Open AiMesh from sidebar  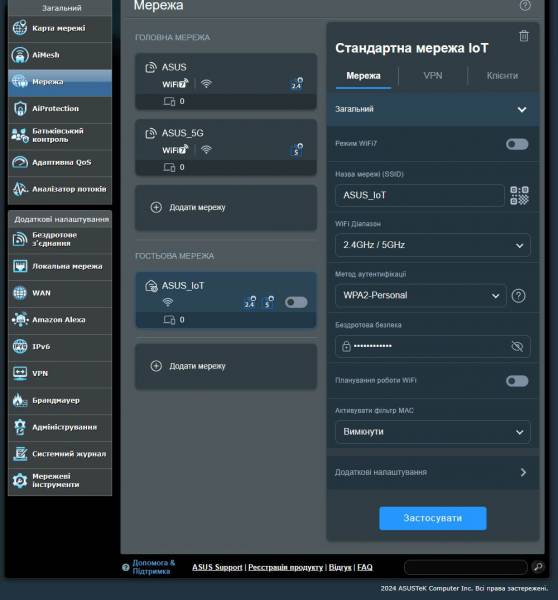(x=60, y=55)
